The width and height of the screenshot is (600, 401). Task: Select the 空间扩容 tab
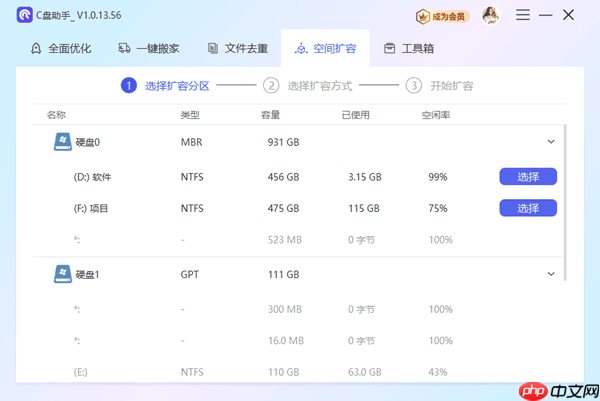[x=326, y=49]
